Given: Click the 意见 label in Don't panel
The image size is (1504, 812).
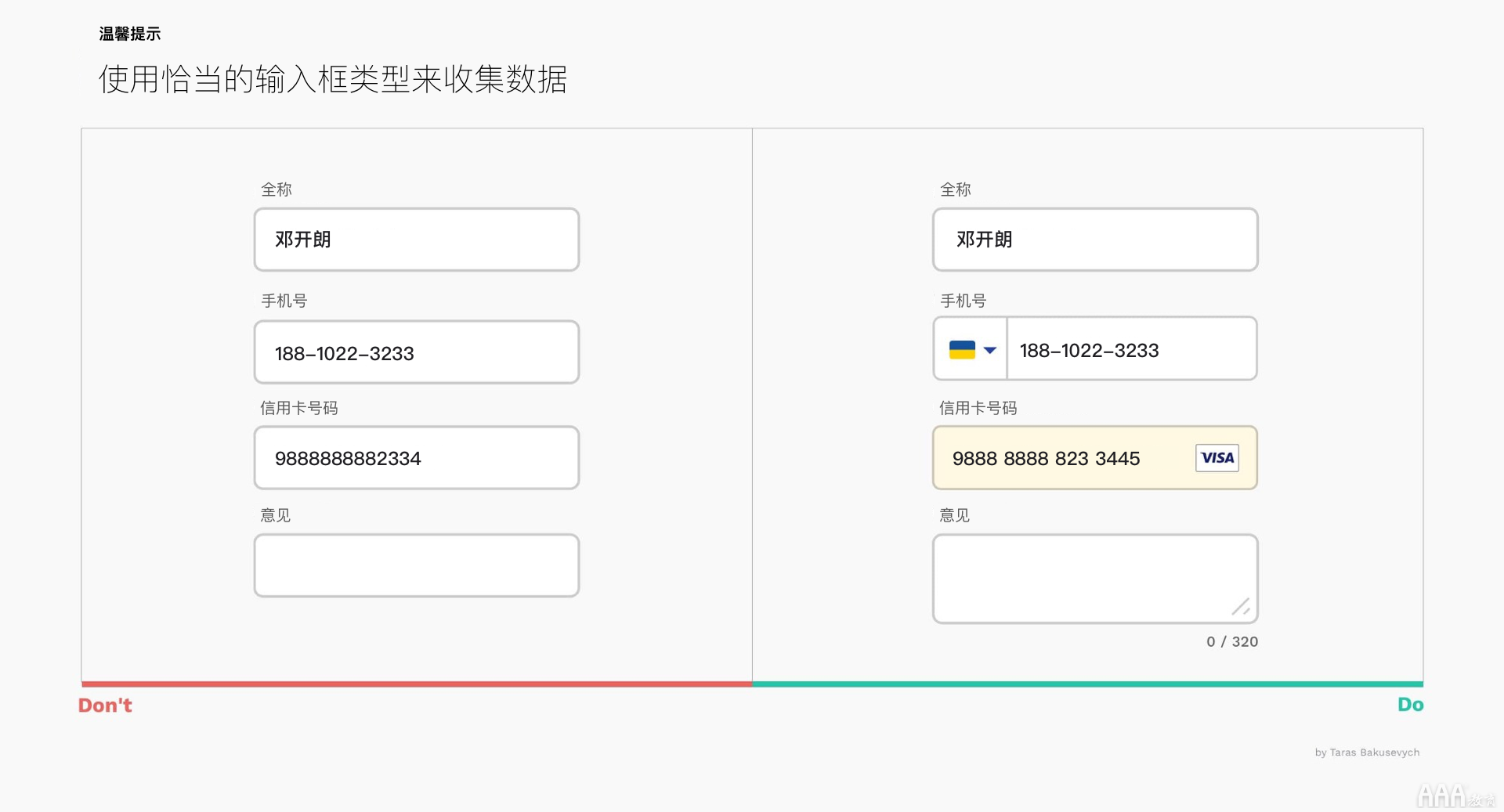Looking at the screenshot, I should [276, 515].
